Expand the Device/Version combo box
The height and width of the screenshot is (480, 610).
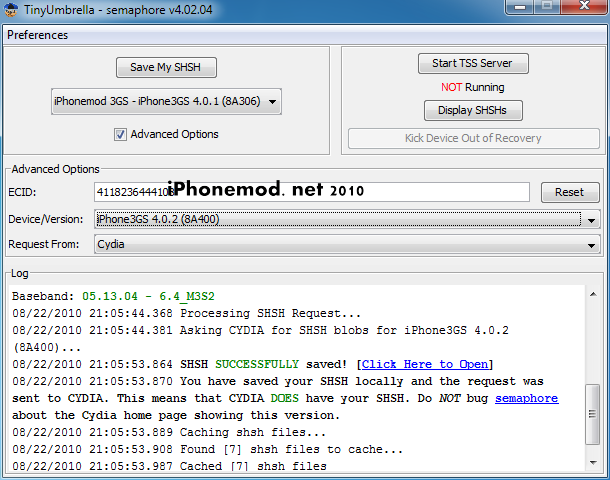(x=347, y=220)
